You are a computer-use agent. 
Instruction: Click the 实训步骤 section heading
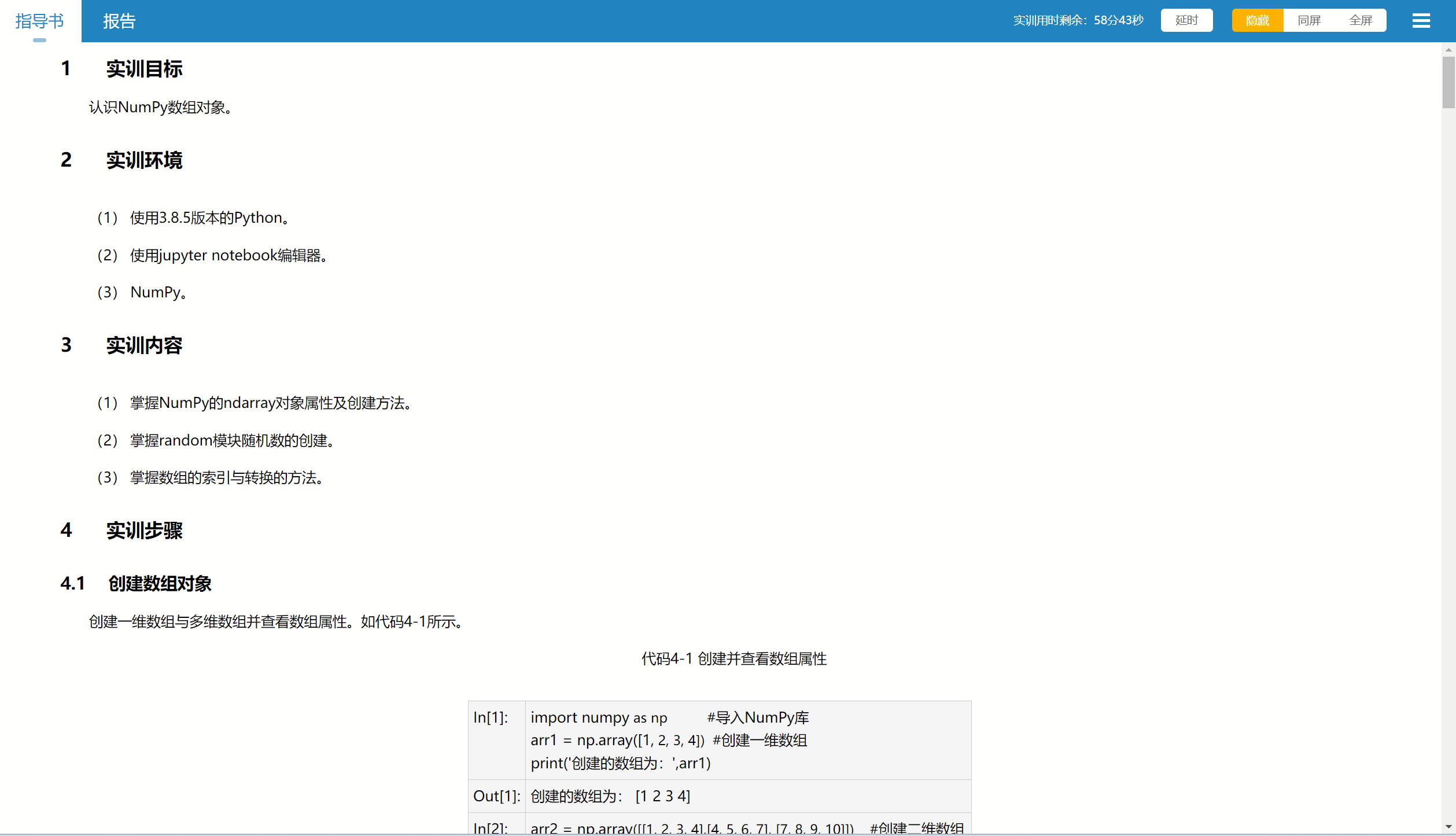click(144, 531)
